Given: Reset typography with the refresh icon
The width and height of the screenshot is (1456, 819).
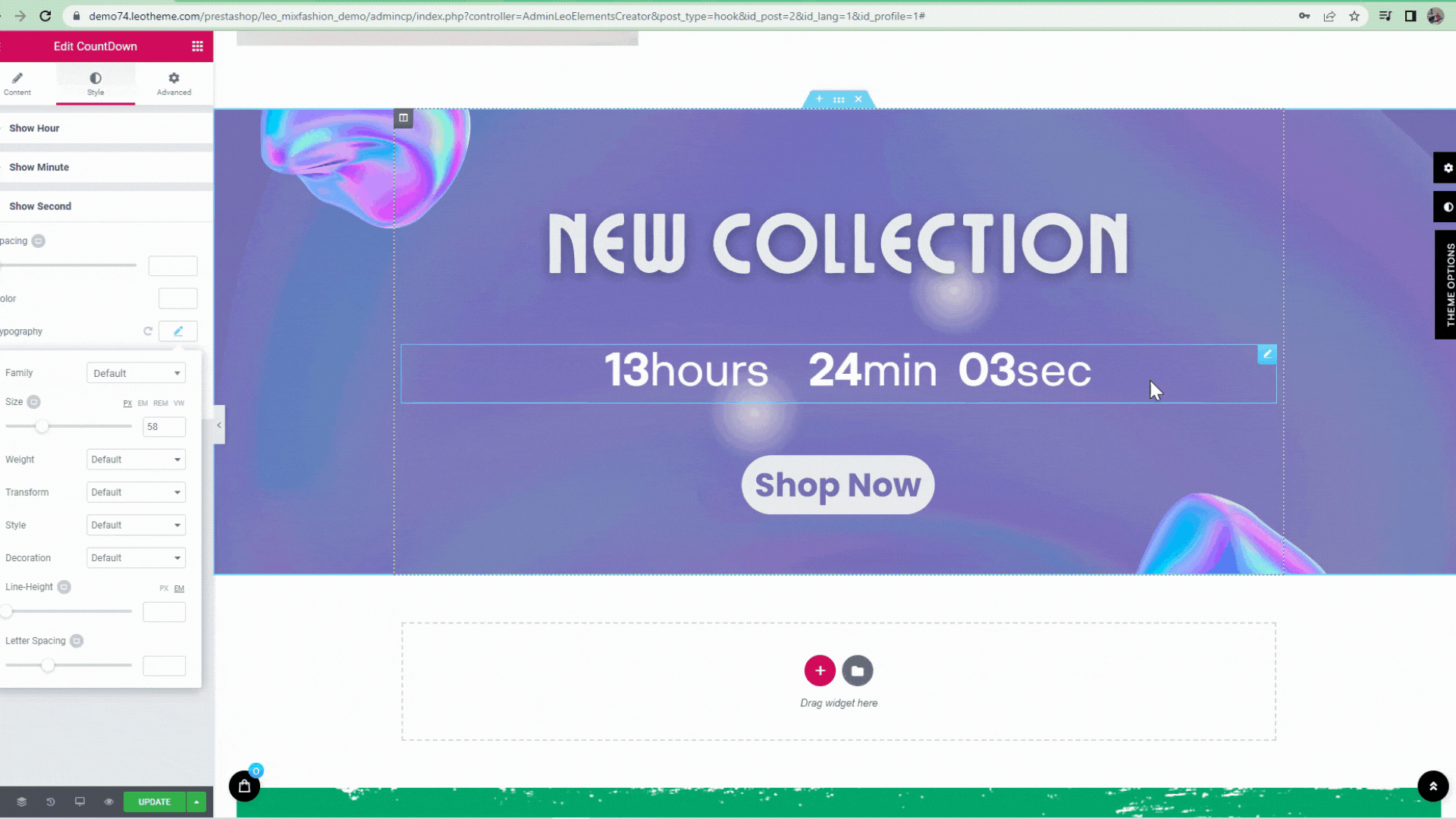Looking at the screenshot, I should tap(148, 331).
